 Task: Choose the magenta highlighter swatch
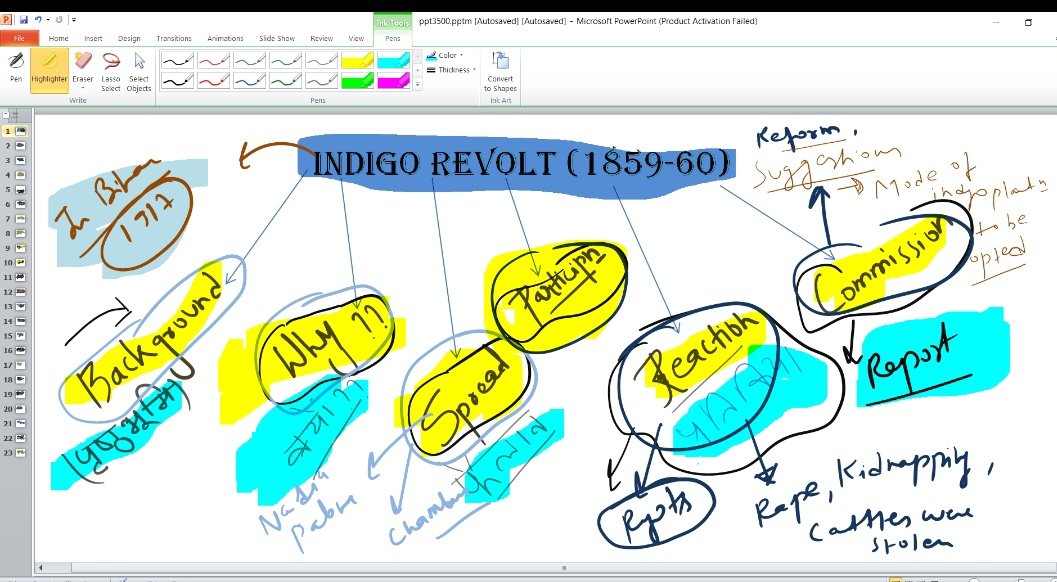[393, 81]
